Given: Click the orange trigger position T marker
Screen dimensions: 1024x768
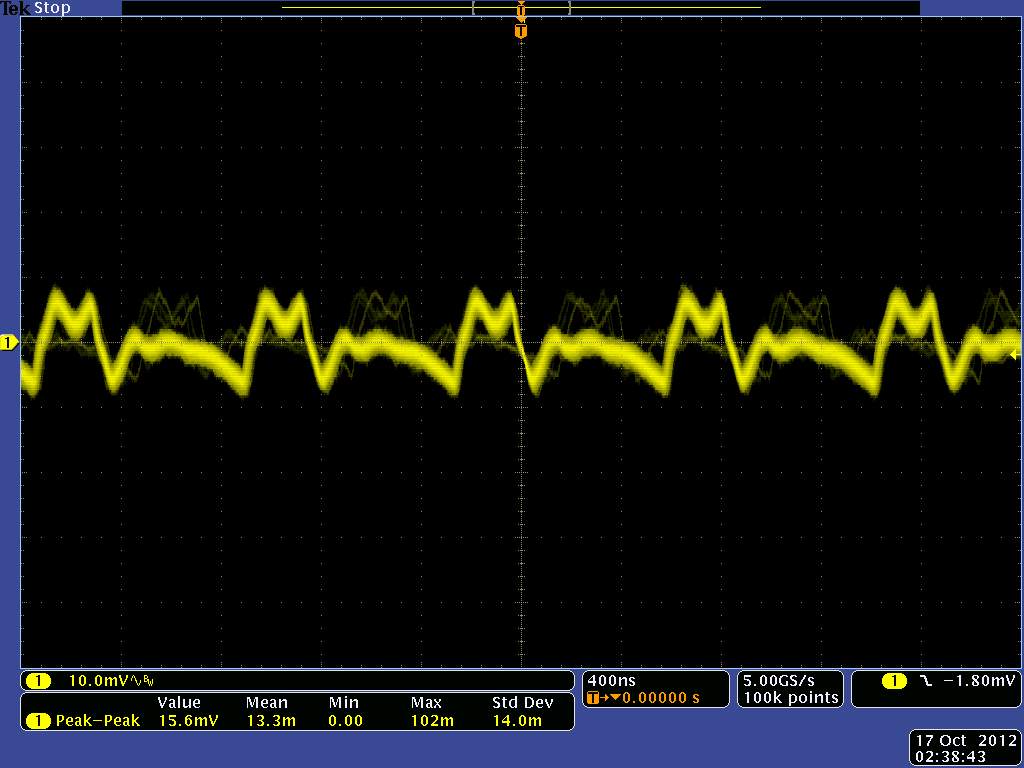Looking at the screenshot, I should click(520, 31).
